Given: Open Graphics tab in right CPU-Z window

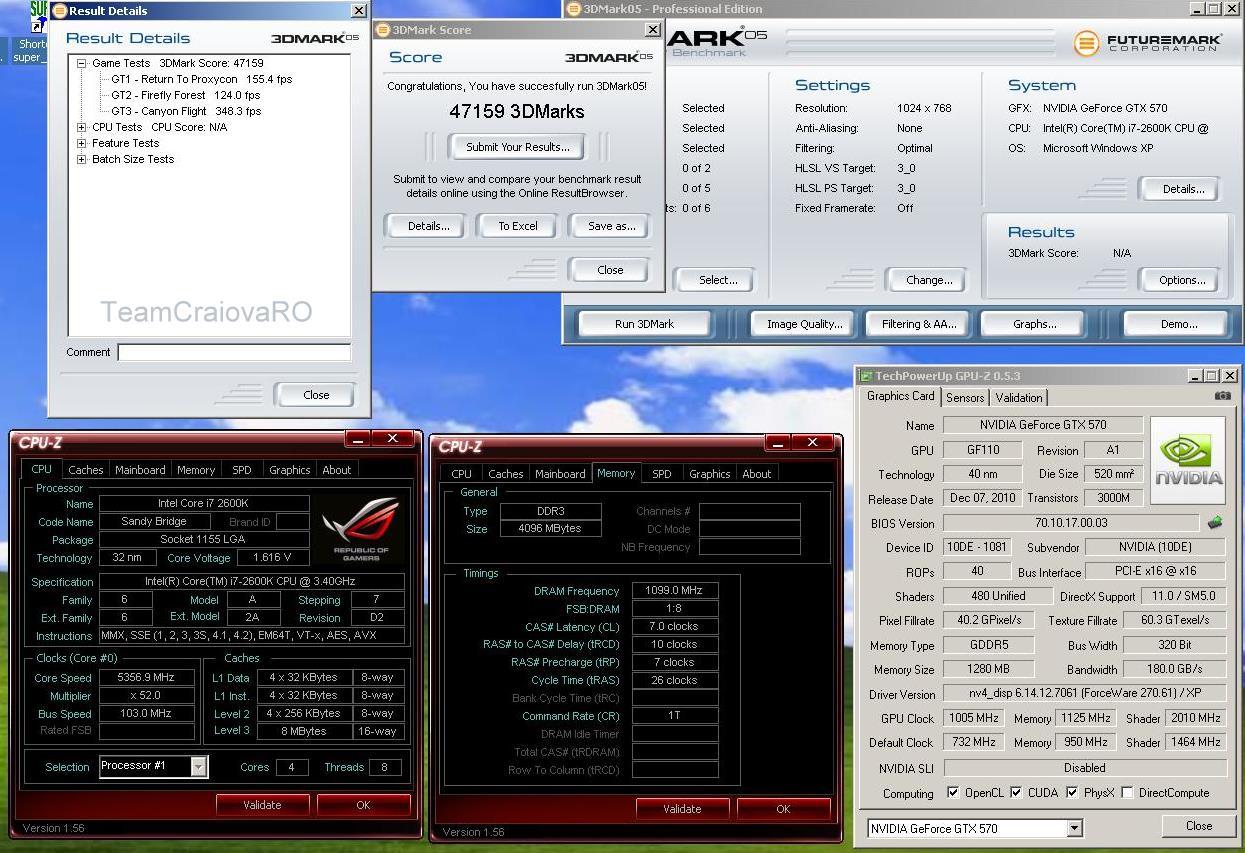Looking at the screenshot, I should (x=710, y=474).
